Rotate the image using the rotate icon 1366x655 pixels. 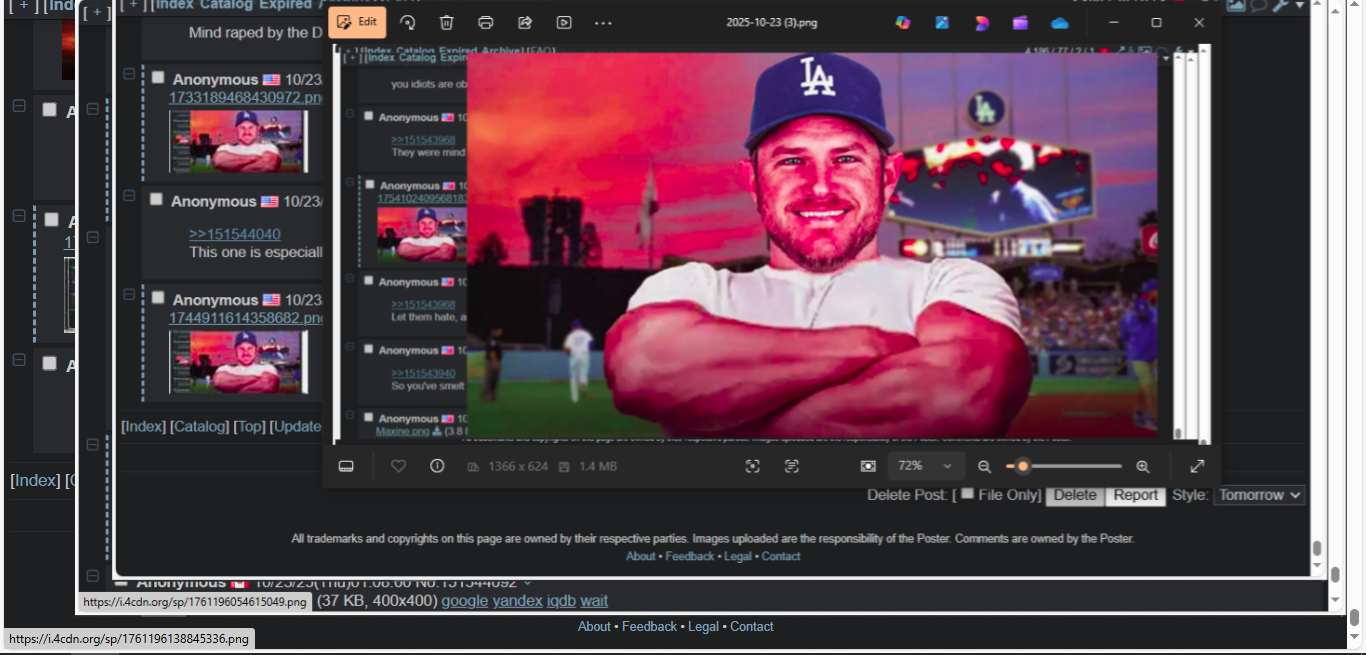click(x=407, y=22)
